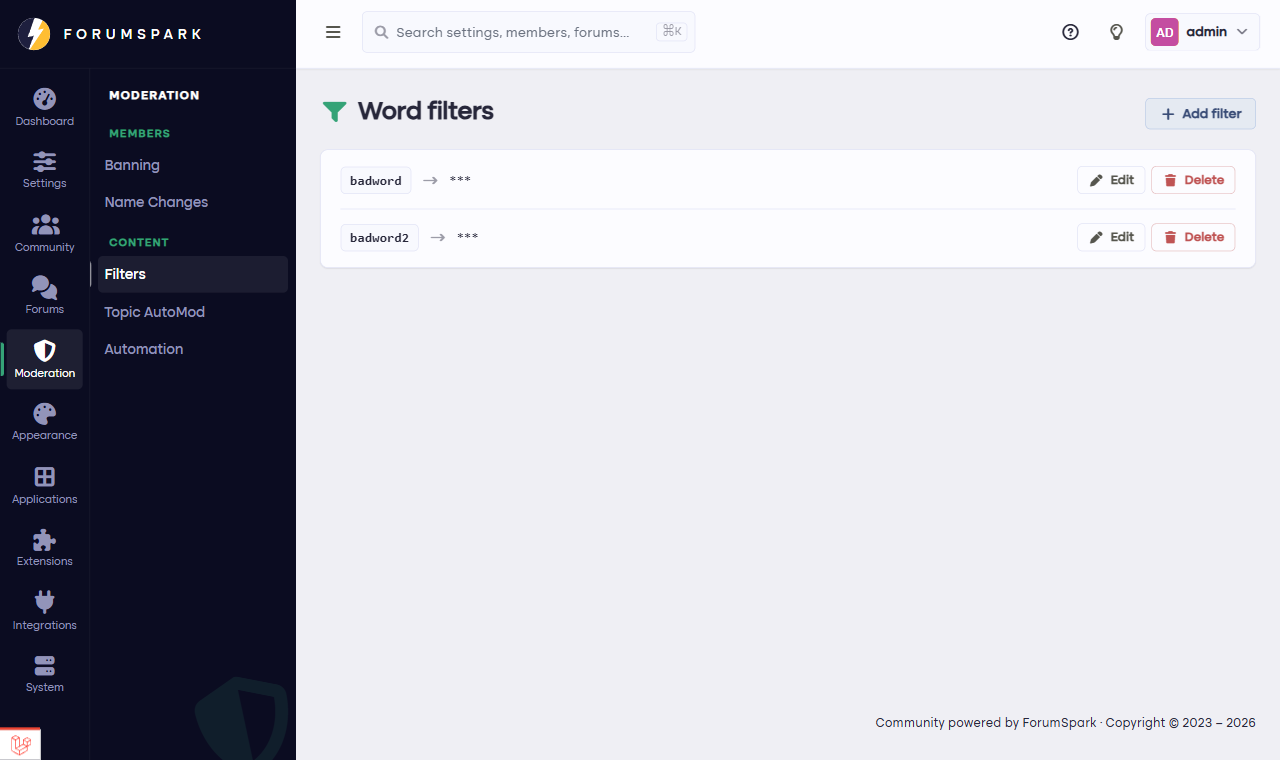1280x760 pixels.
Task: Open the Settings sliders section
Action: (x=45, y=170)
